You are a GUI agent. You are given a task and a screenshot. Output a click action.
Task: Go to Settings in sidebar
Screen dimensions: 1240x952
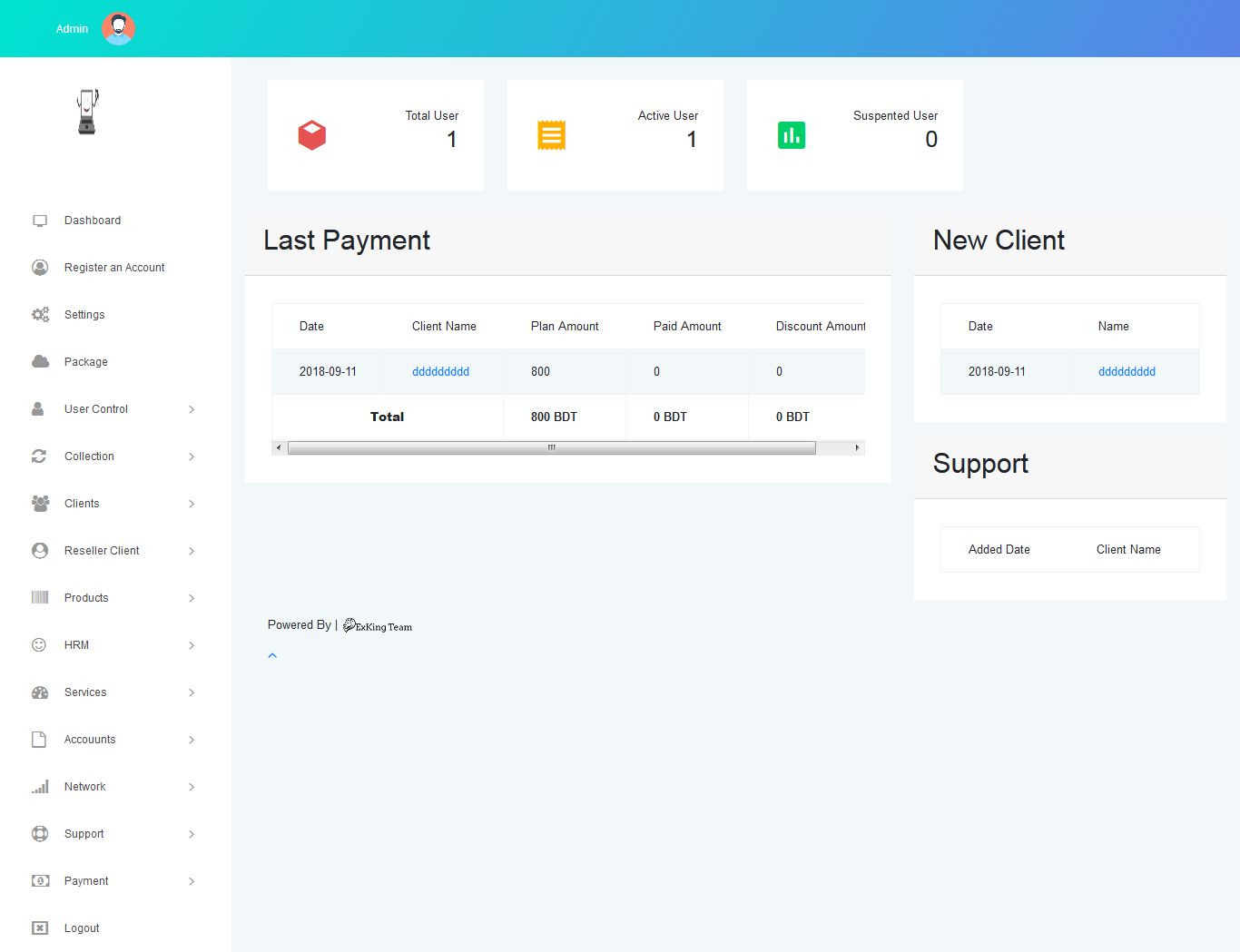click(x=84, y=315)
